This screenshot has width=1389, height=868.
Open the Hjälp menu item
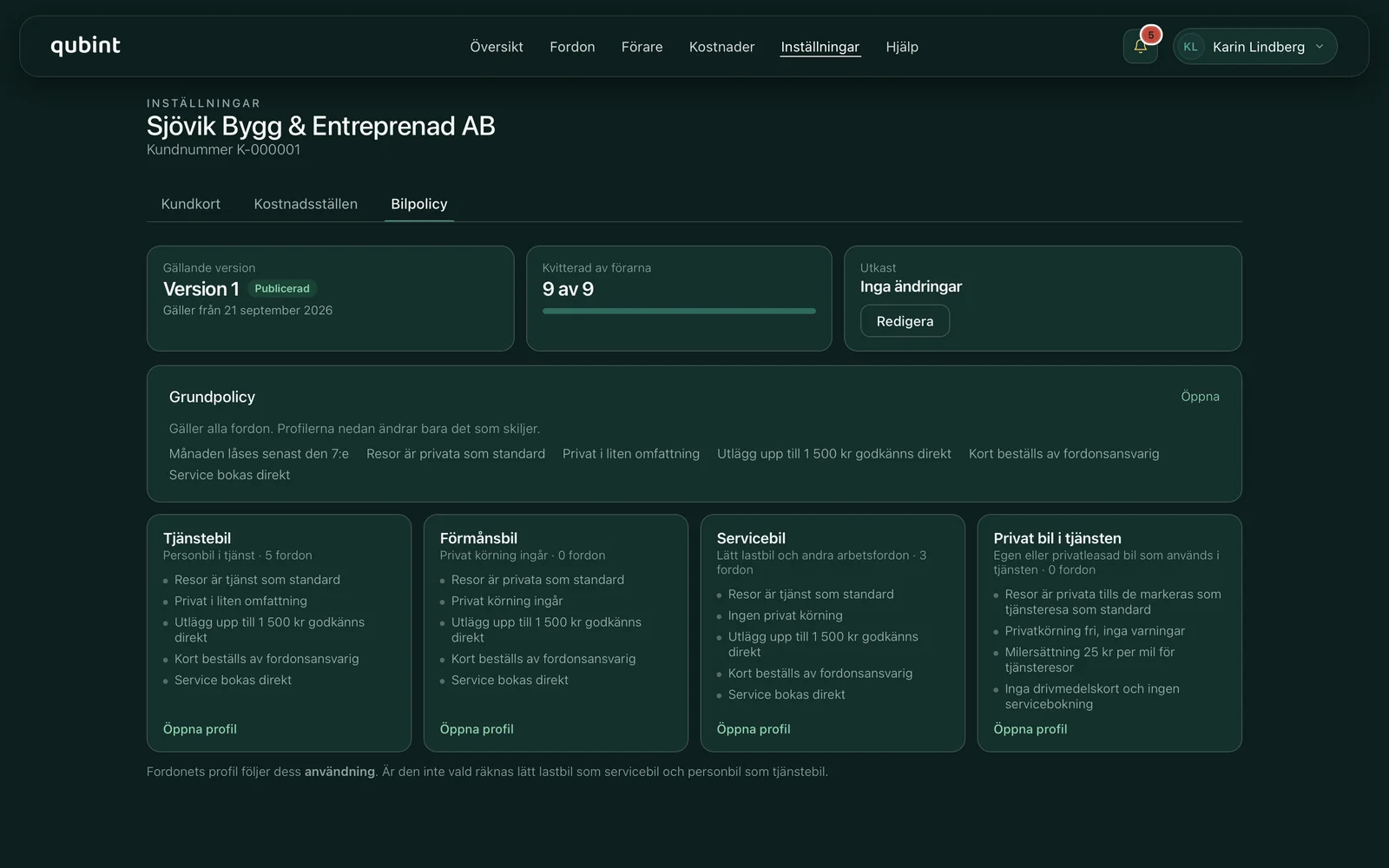tap(902, 47)
